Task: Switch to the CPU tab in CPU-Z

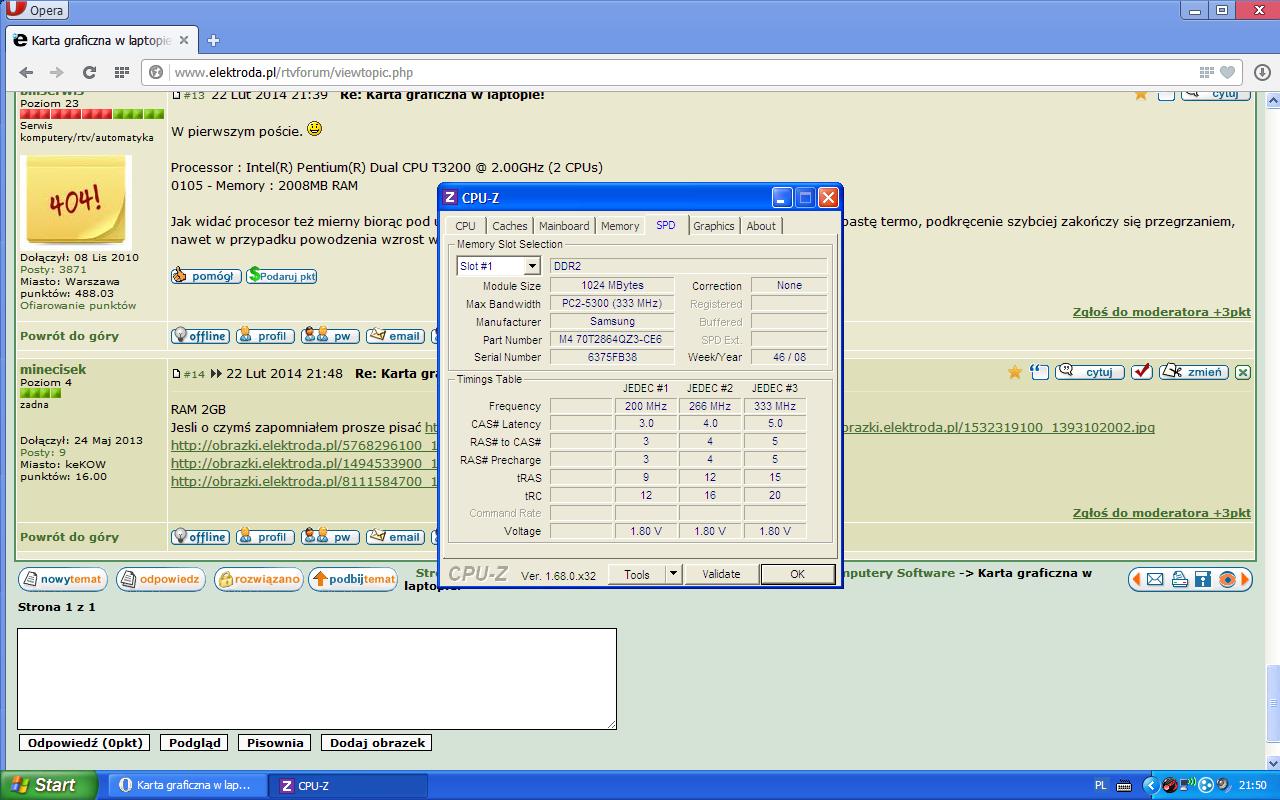Action: click(x=465, y=226)
